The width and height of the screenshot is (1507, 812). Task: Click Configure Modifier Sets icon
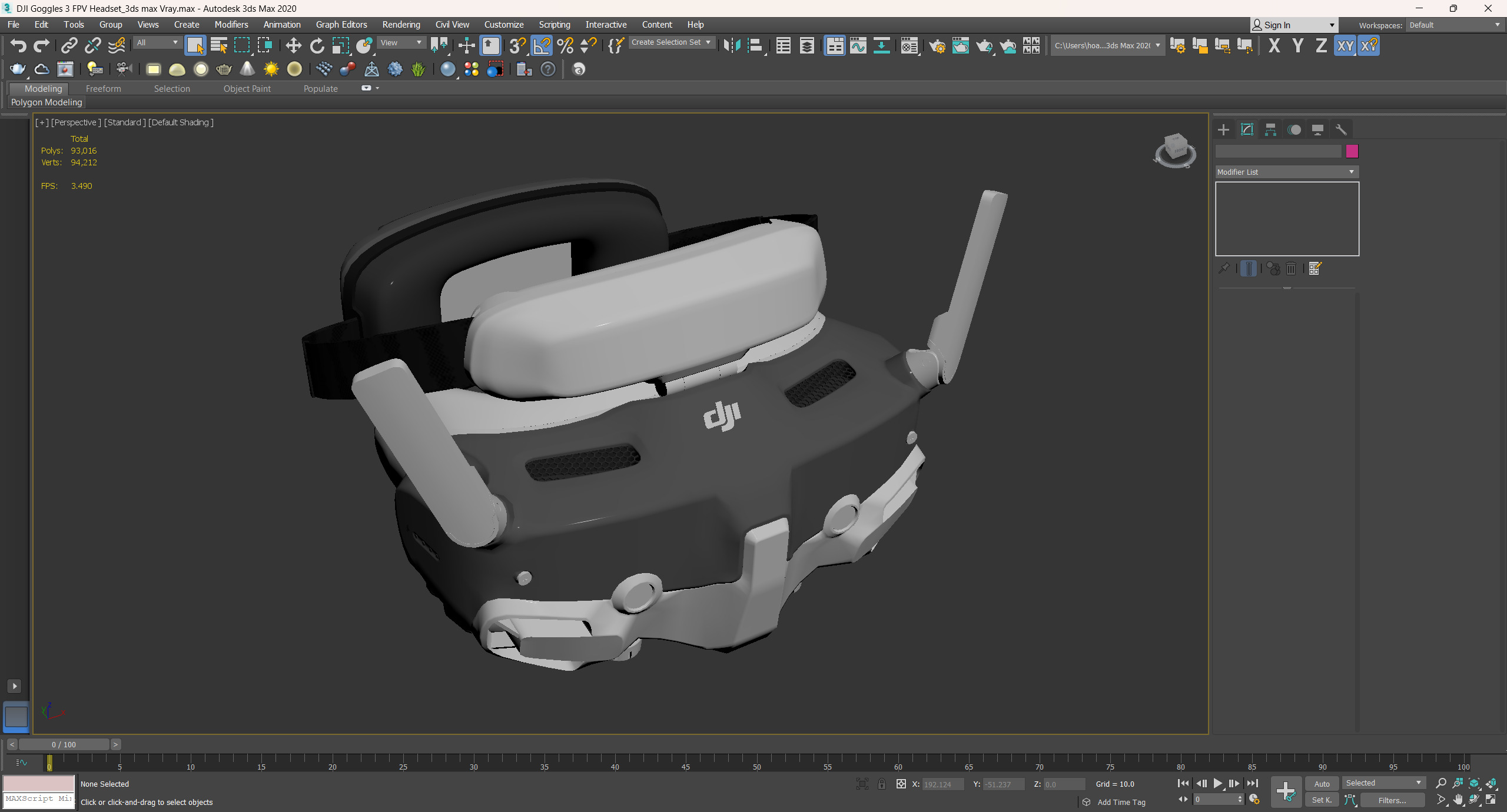(x=1315, y=268)
